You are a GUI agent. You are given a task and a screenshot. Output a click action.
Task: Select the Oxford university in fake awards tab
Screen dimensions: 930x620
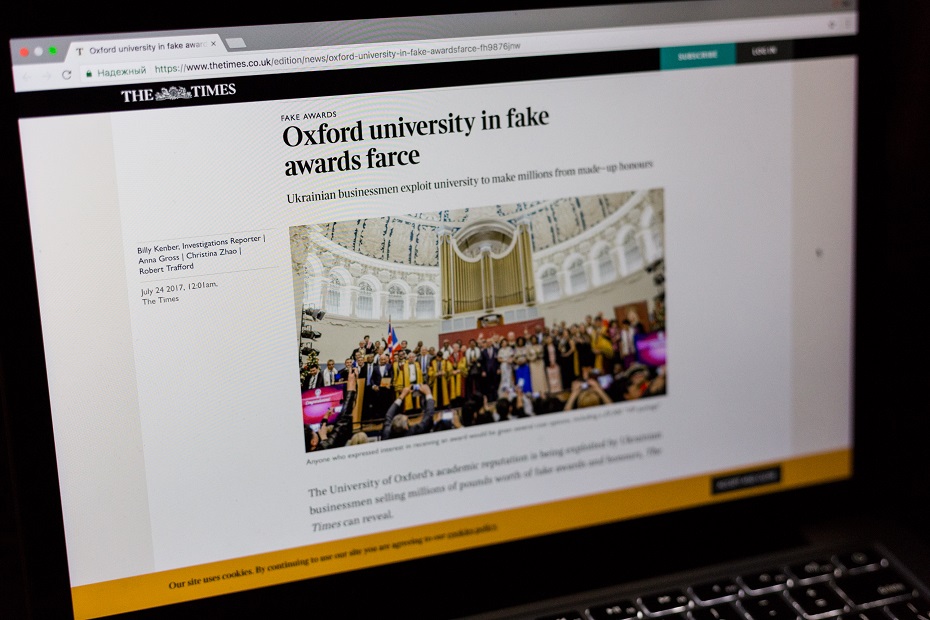pyautogui.click(x=145, y=47)
